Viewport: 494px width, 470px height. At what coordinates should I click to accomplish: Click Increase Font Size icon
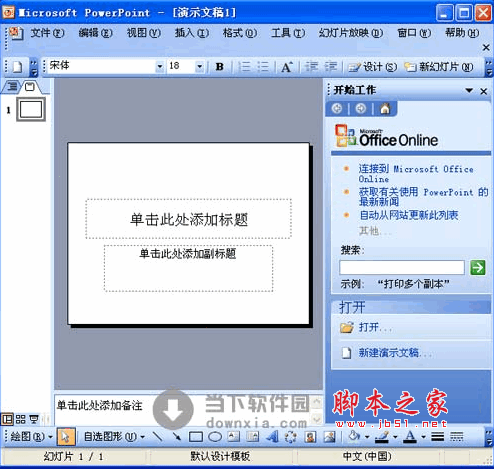pos(287,67)
